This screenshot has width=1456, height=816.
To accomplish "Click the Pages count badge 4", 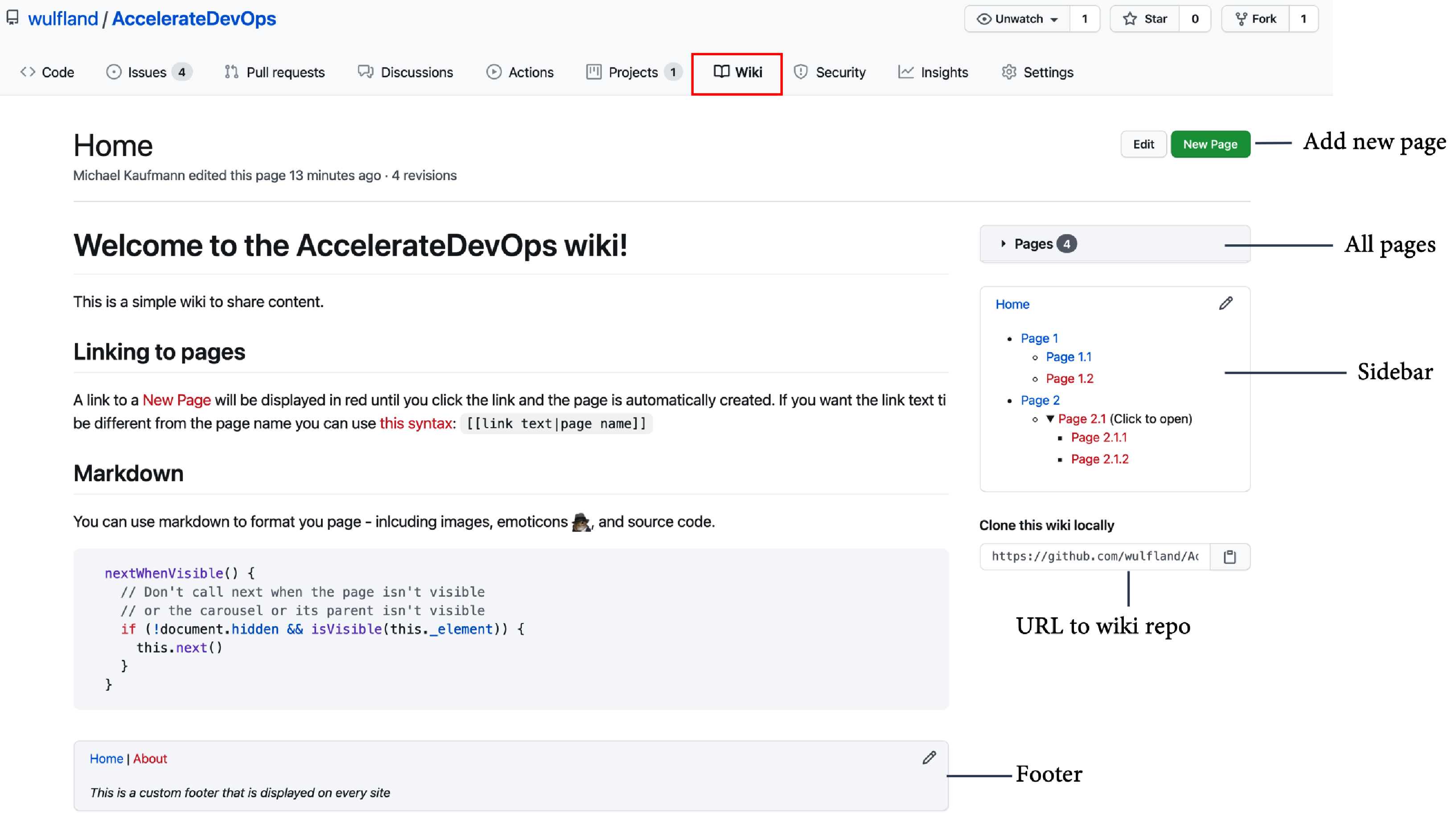I will coord(1066,244).
